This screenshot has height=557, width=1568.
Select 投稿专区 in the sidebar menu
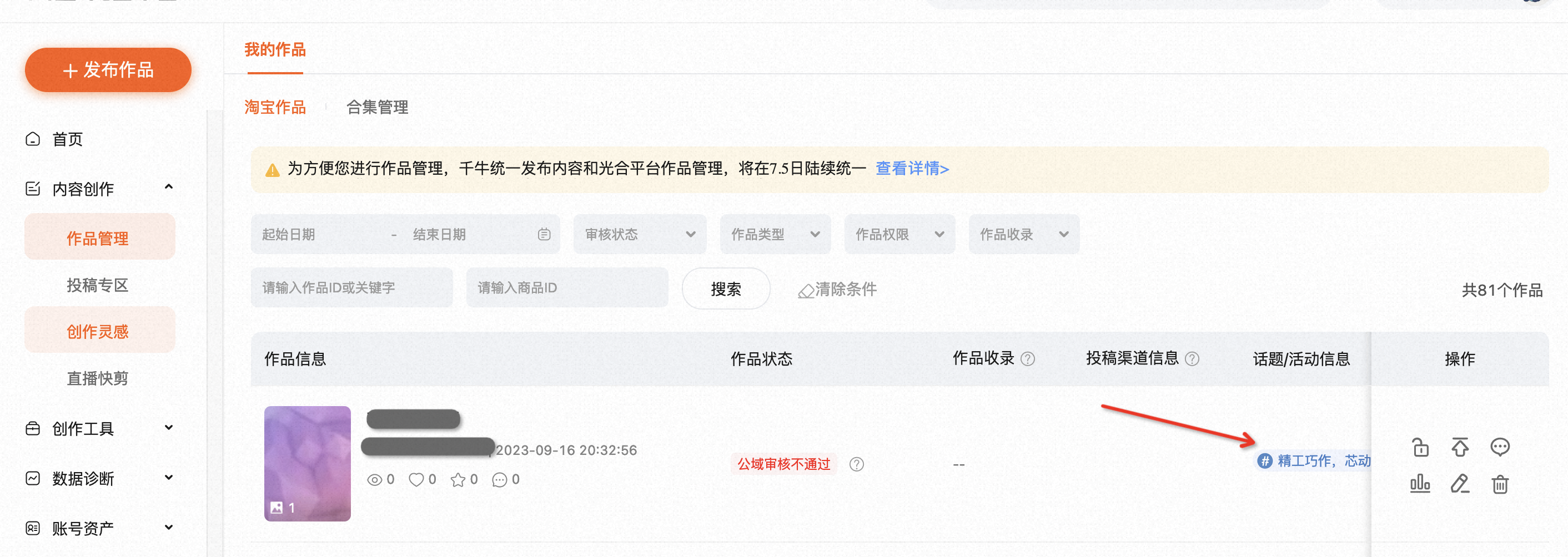(97, 285)
